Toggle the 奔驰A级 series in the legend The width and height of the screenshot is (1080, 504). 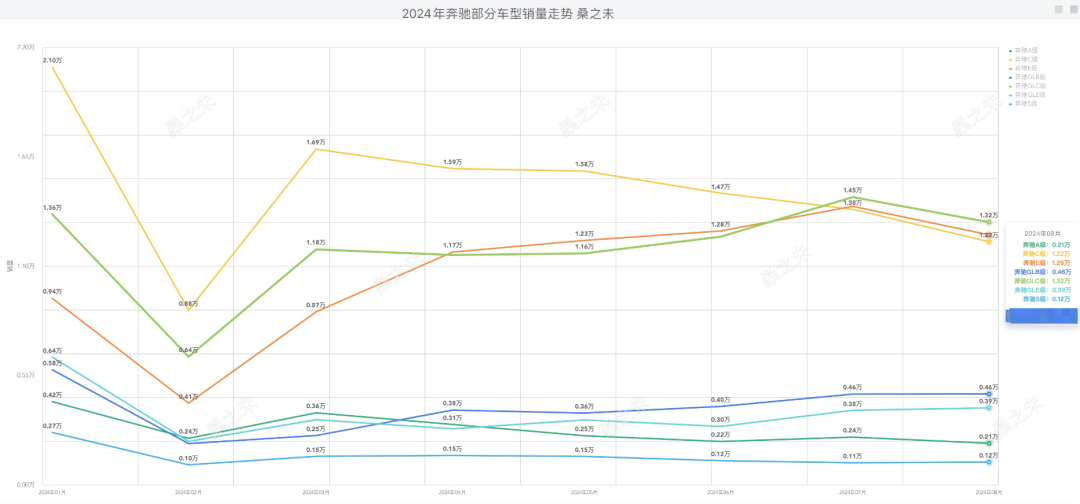click(x=1026, y=50)
